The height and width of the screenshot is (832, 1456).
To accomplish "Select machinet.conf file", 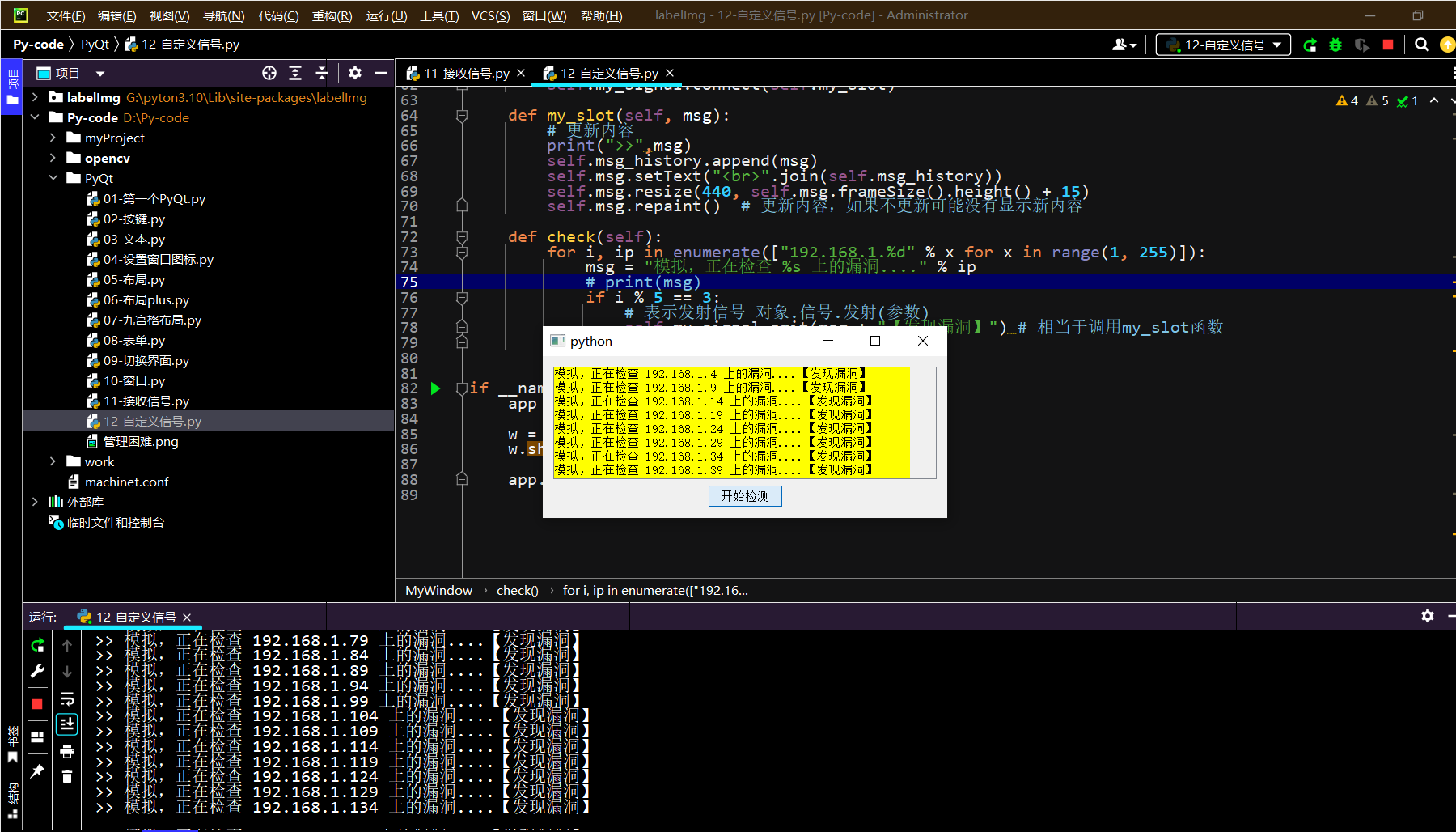I will pyautogui.click(x=126, y=482).
